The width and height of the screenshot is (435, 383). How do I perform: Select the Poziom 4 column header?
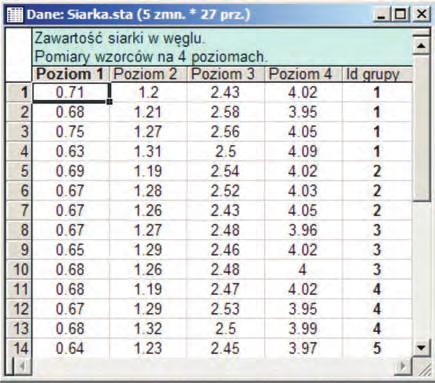click(x=303, y=74)
